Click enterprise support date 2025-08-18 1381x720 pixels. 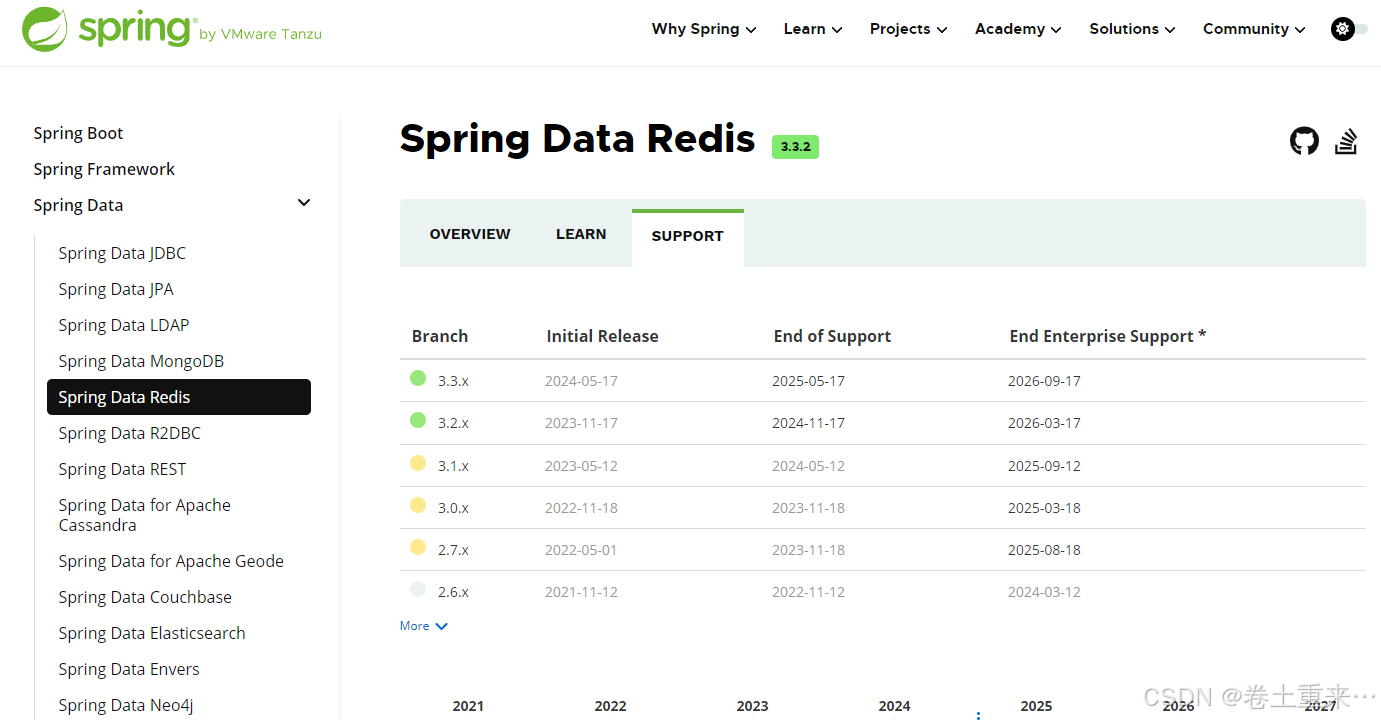click(x=1044, y=550)
